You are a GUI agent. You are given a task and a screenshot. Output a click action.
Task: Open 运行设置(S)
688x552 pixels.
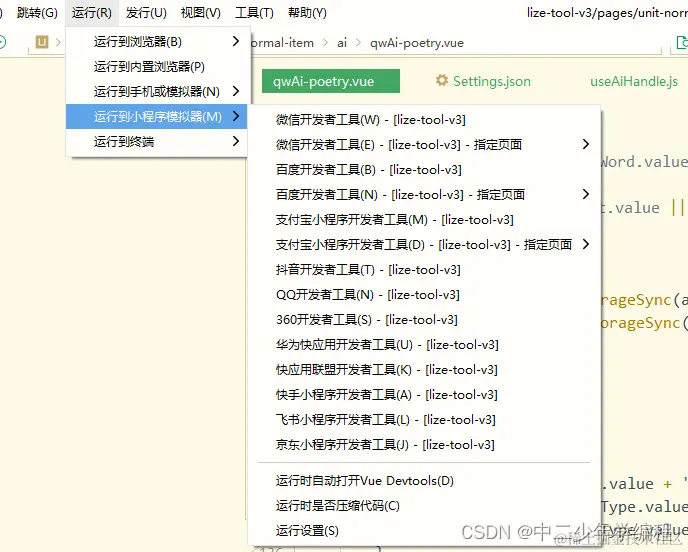click(424, 530)
